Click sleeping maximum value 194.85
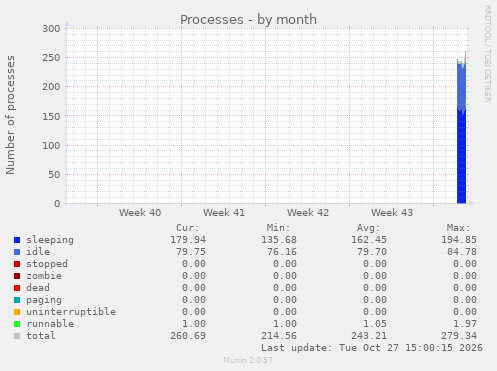497x371 pixels. pos(459,240)
